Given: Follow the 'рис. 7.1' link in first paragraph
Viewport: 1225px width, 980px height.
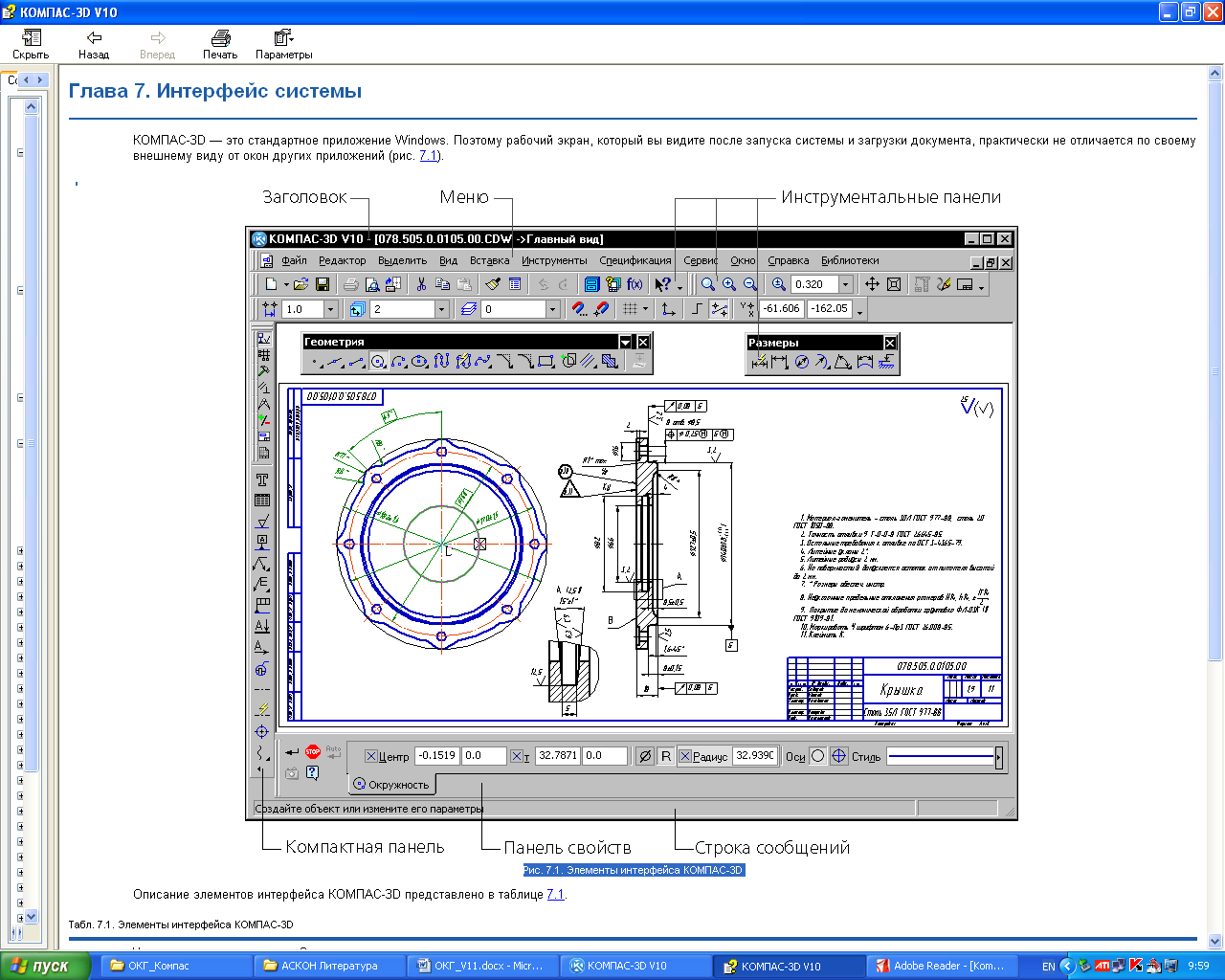Looking at the screenshot, I should (x=429, y=155).
